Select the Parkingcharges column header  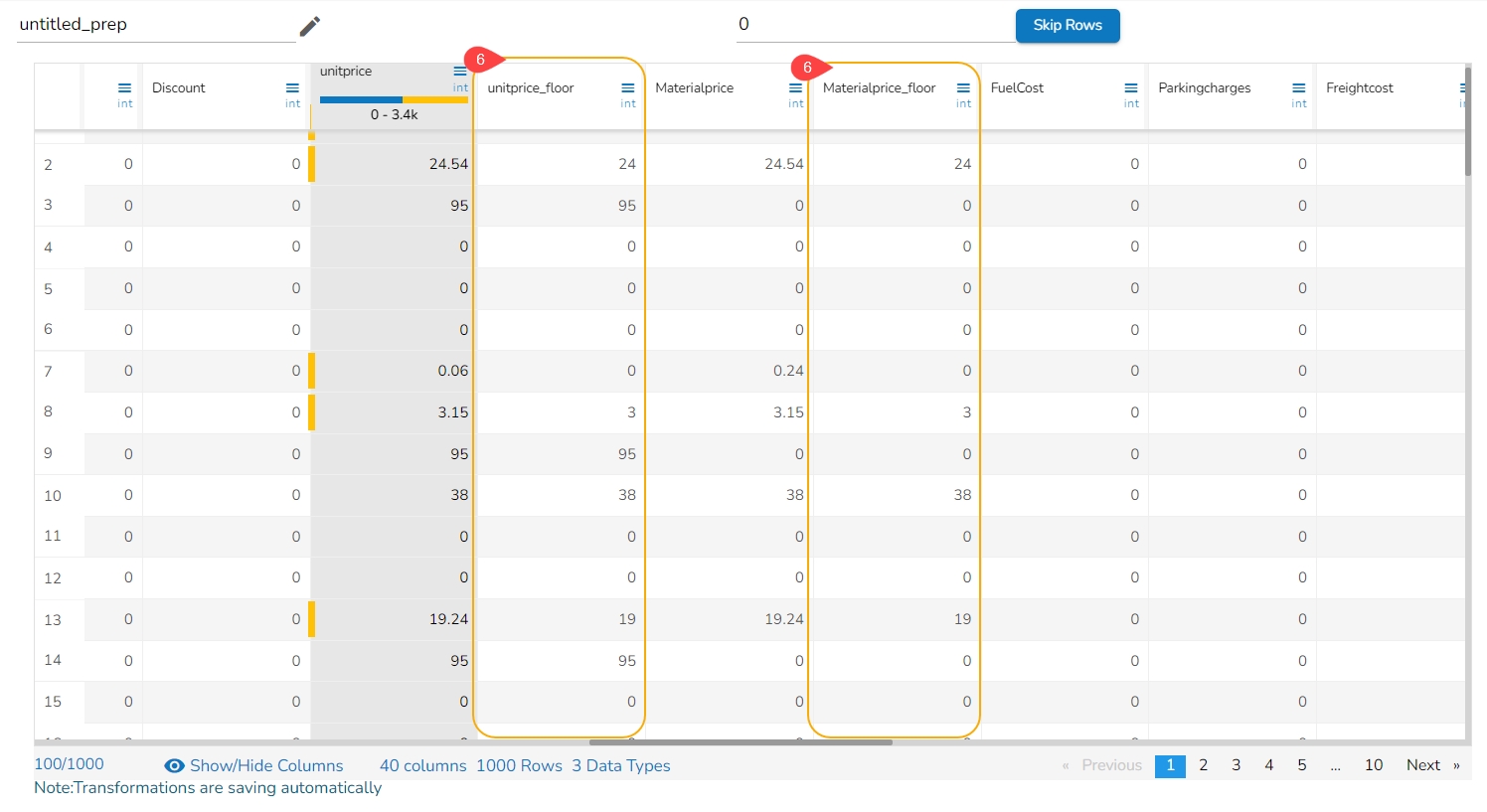click(1205, 87)
